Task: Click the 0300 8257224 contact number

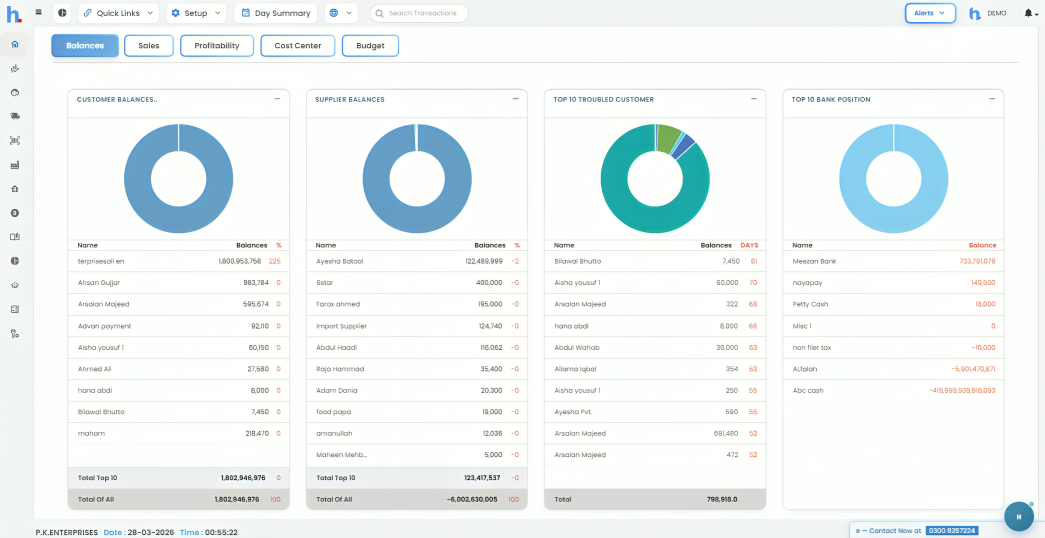Action: 952,531
